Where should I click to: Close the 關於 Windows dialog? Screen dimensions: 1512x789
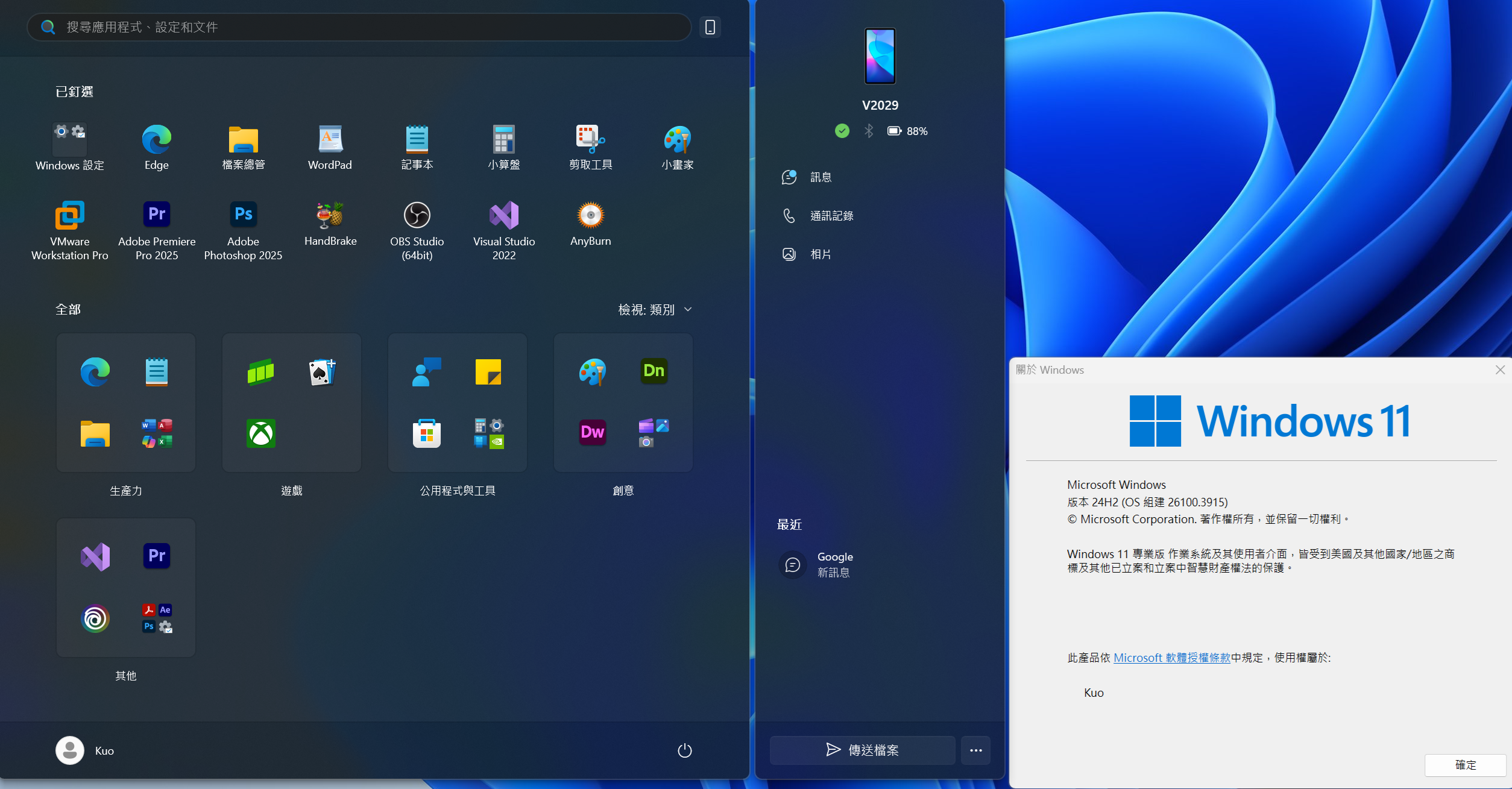pyautogui.click(x=1501, y=369)
